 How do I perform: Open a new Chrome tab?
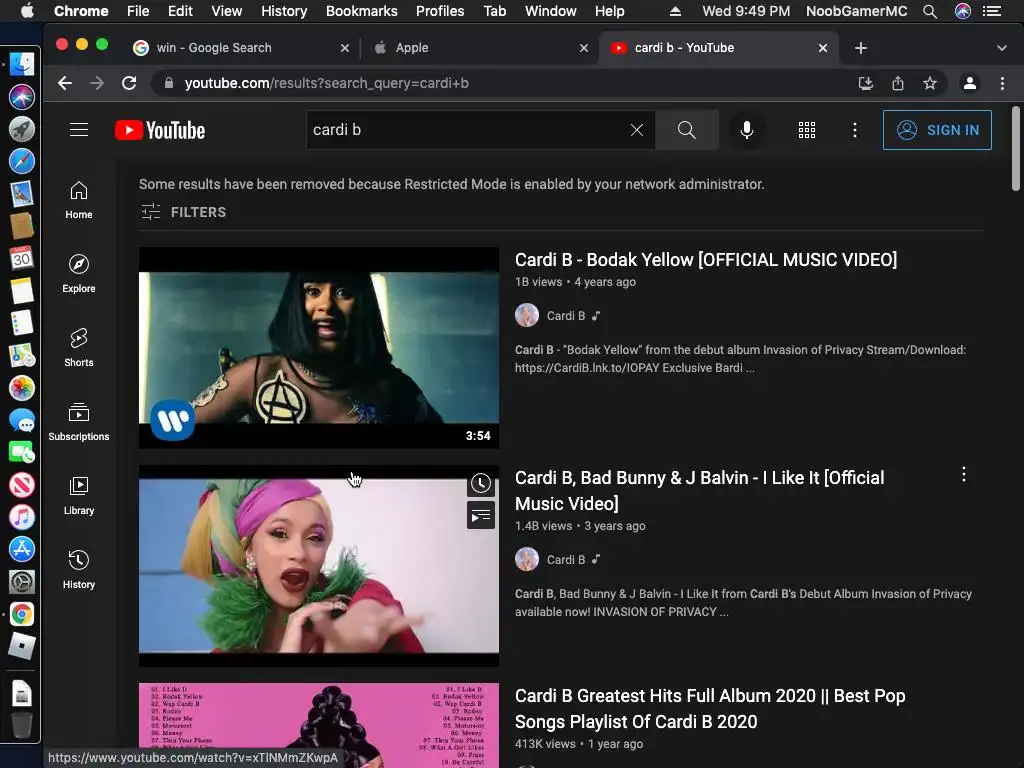pos(861,48)
